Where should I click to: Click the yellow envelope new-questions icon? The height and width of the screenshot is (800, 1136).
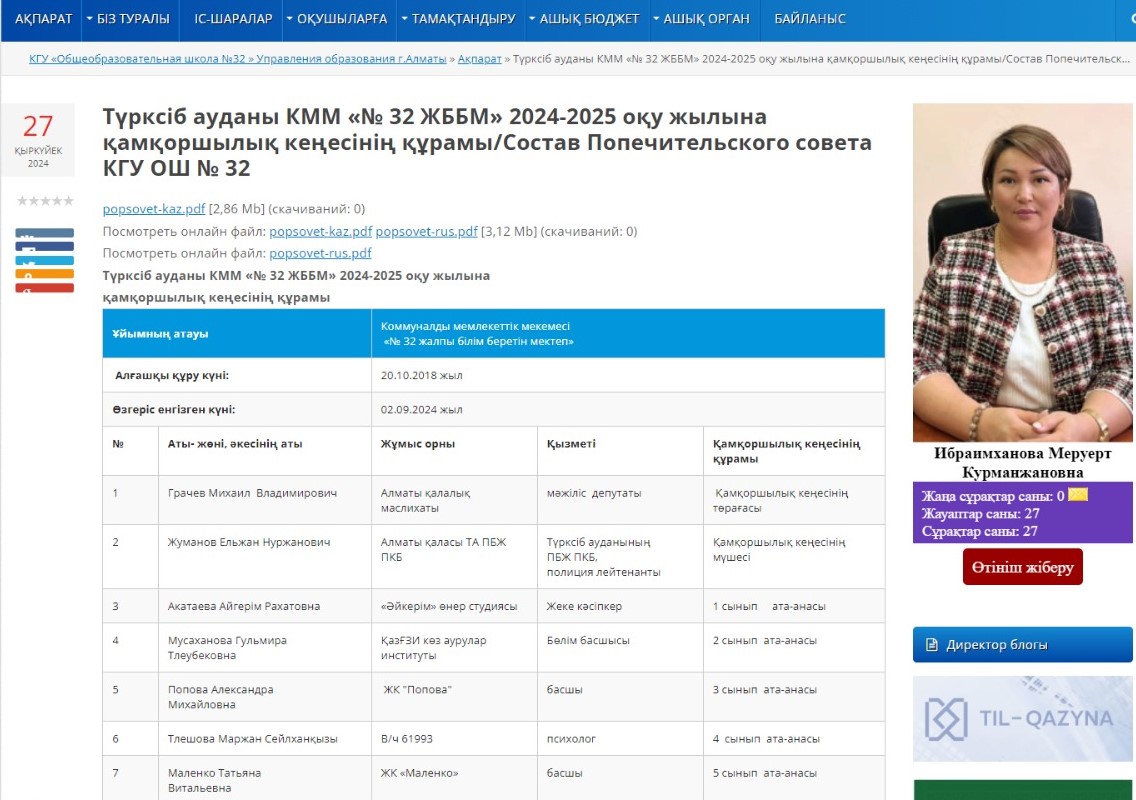click(x=1077, y=495)
